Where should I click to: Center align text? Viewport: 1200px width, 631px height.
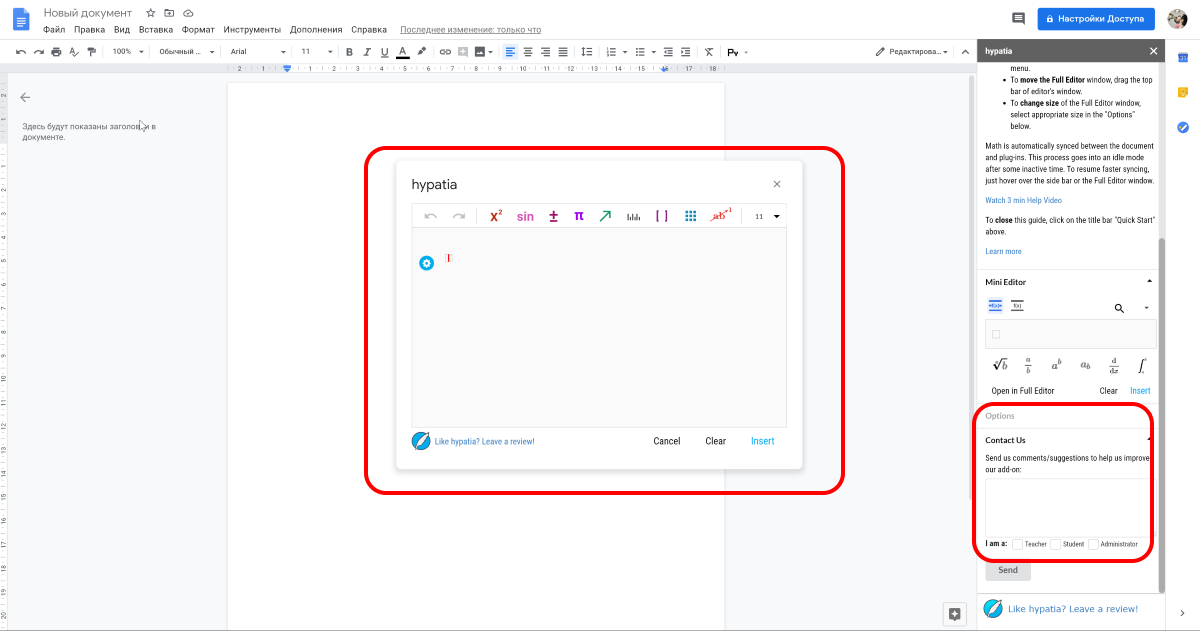(528, 51)
